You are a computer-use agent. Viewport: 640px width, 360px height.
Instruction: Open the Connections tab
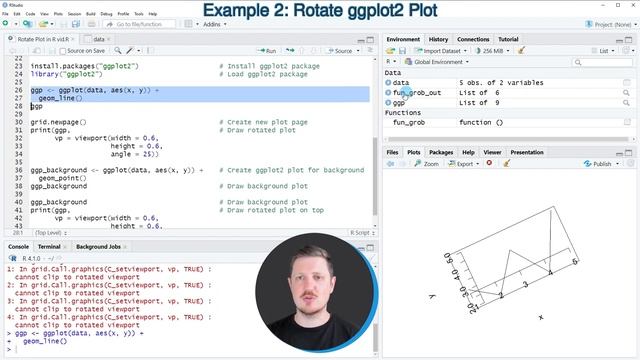tap(473, 39)
